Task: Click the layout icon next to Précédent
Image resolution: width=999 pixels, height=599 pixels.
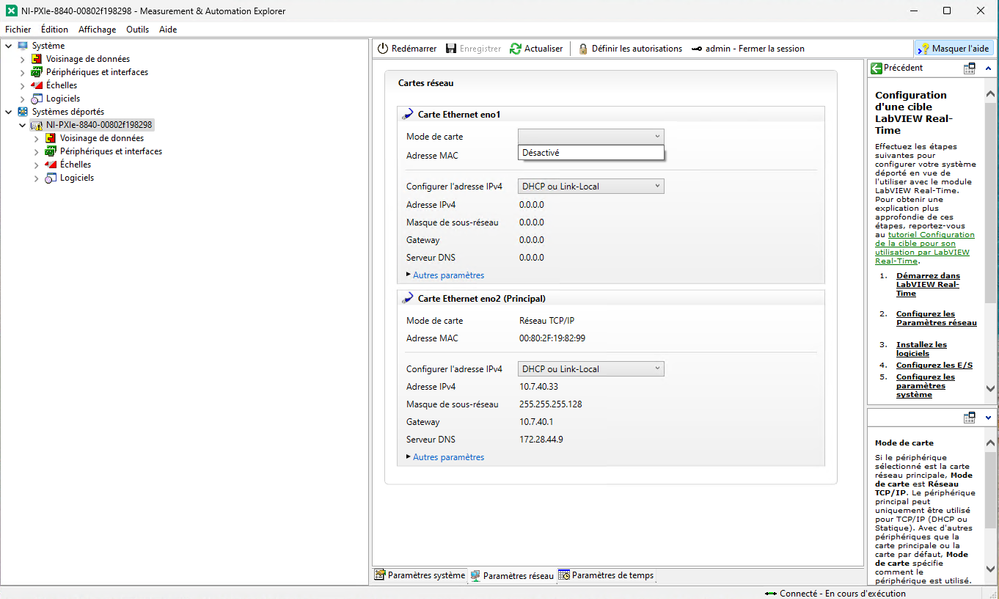Action: (x=969, y=68)
